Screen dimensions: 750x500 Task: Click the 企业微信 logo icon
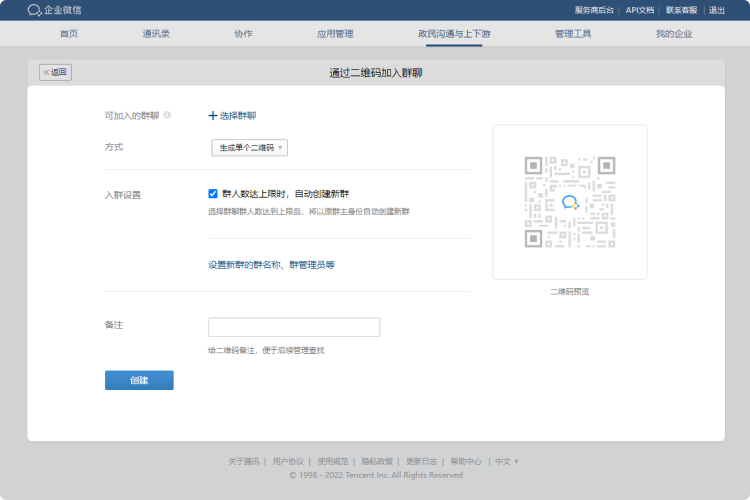(34, 10)
